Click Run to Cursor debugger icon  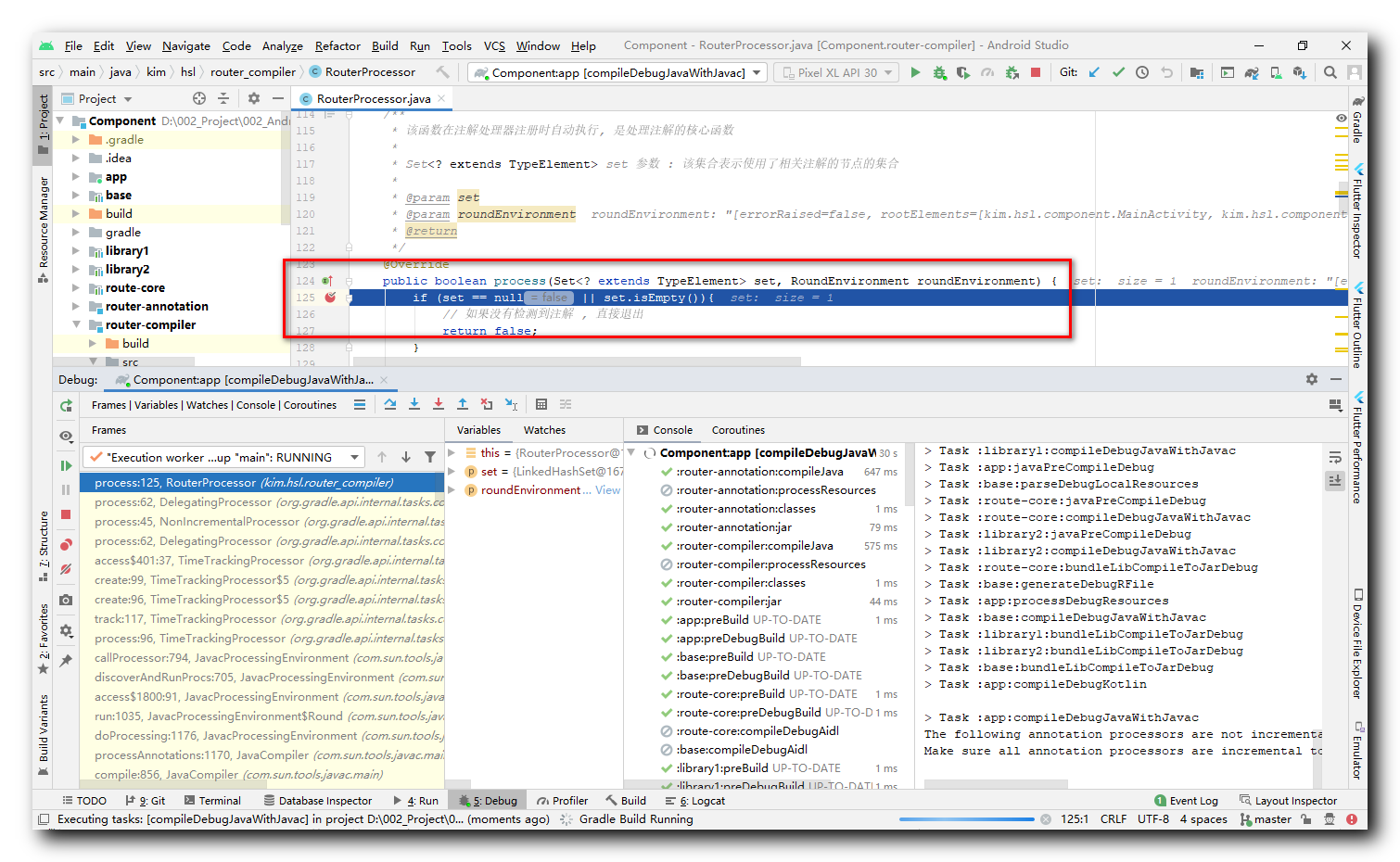click(511, 405)
